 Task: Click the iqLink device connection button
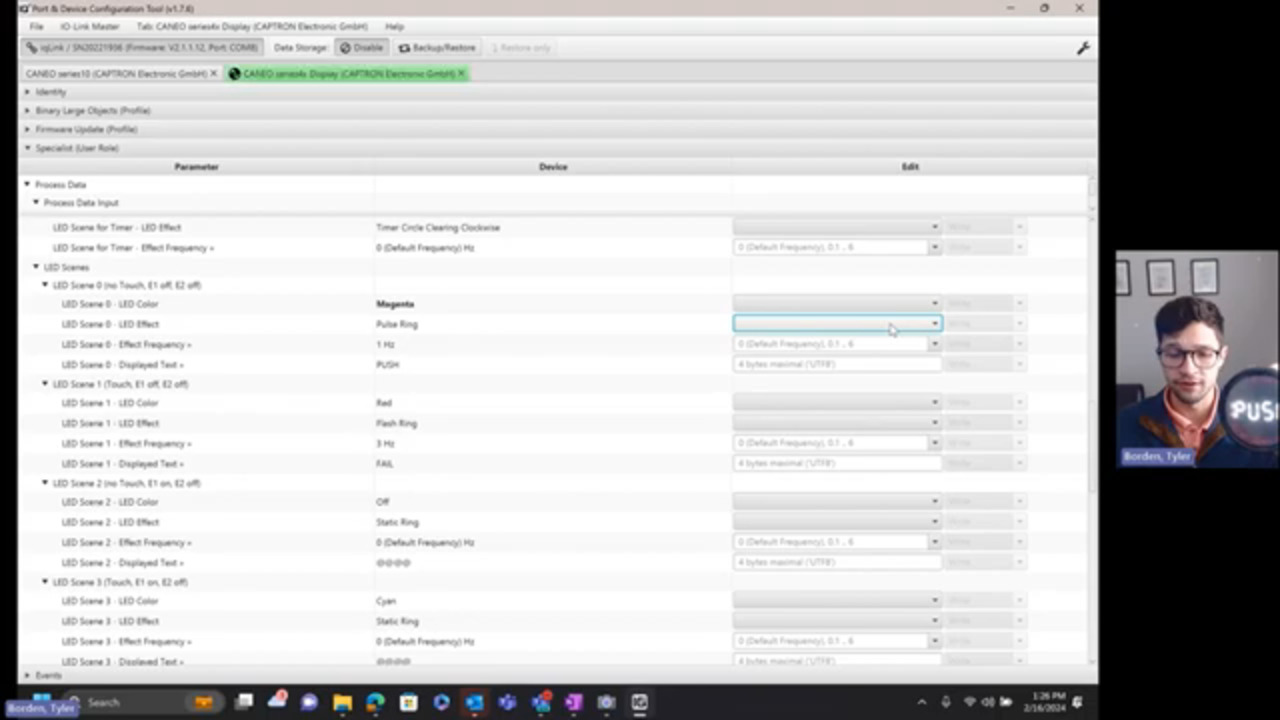(143, 48)
